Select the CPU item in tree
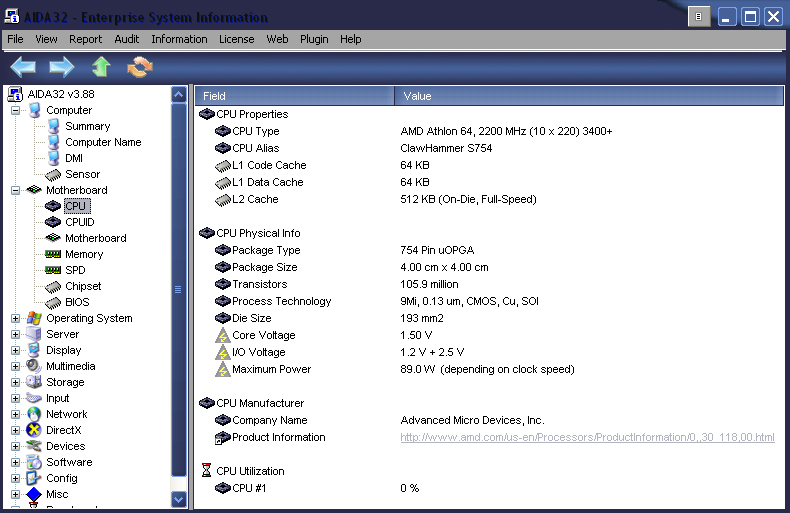The image size is (790, 513). (76, 206)
